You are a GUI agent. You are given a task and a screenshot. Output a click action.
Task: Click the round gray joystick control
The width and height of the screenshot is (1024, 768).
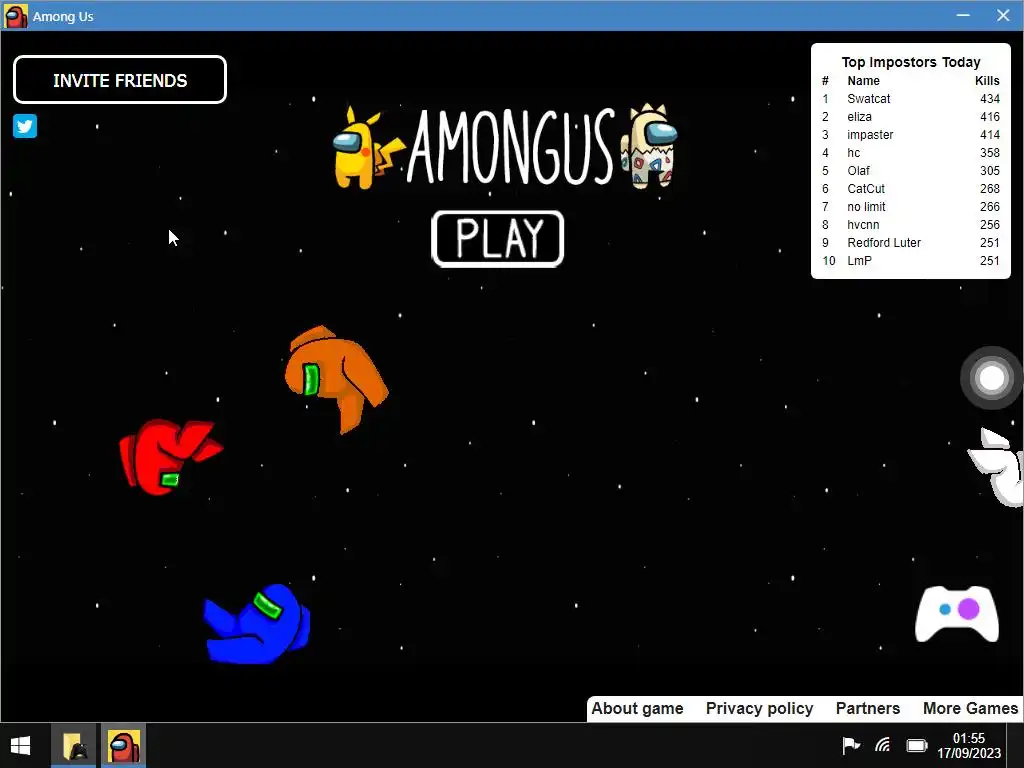991,378
